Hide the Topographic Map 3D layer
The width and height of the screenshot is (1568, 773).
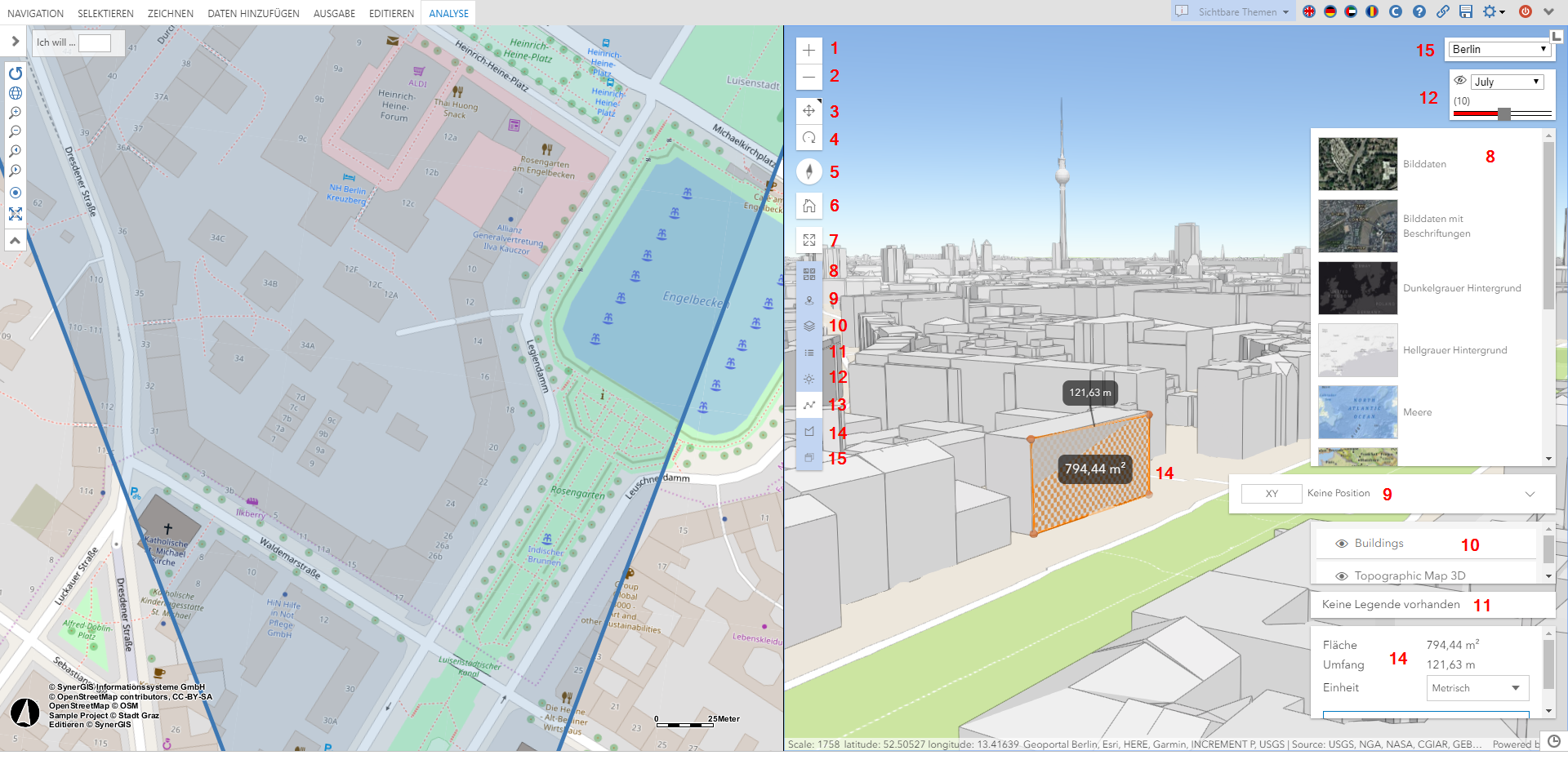[x=1342, y=575]
